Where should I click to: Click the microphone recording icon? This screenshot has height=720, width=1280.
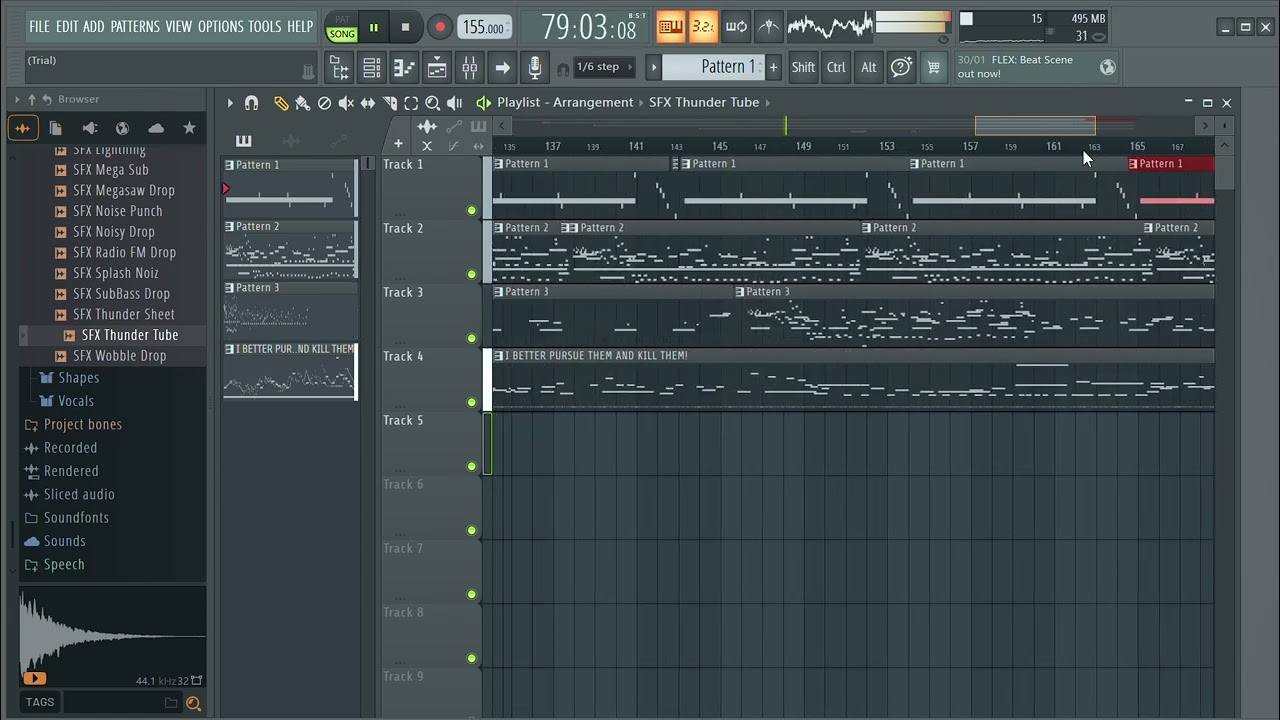[535, 67]
